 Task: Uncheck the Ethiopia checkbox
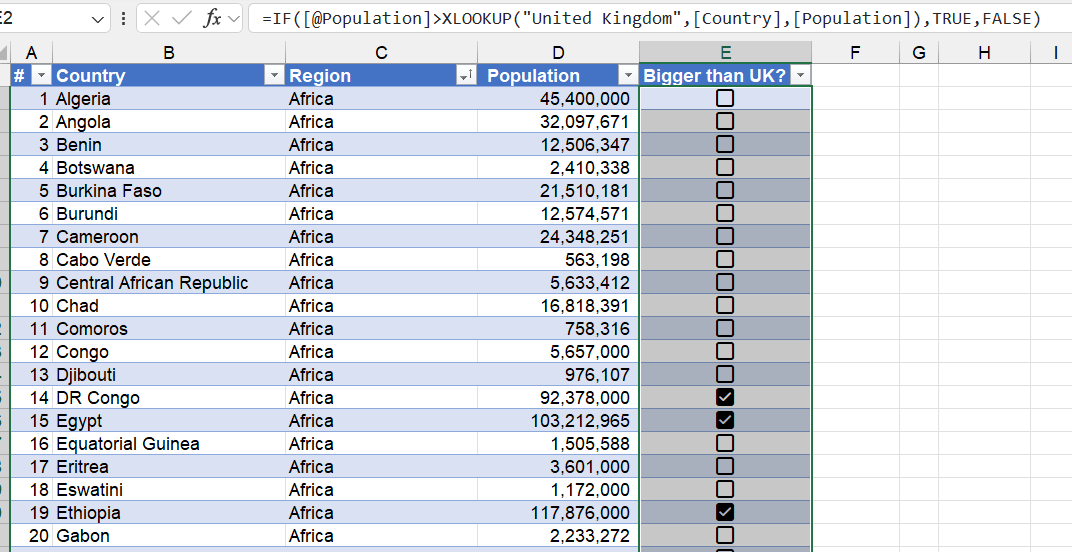(x=725, y=512)
